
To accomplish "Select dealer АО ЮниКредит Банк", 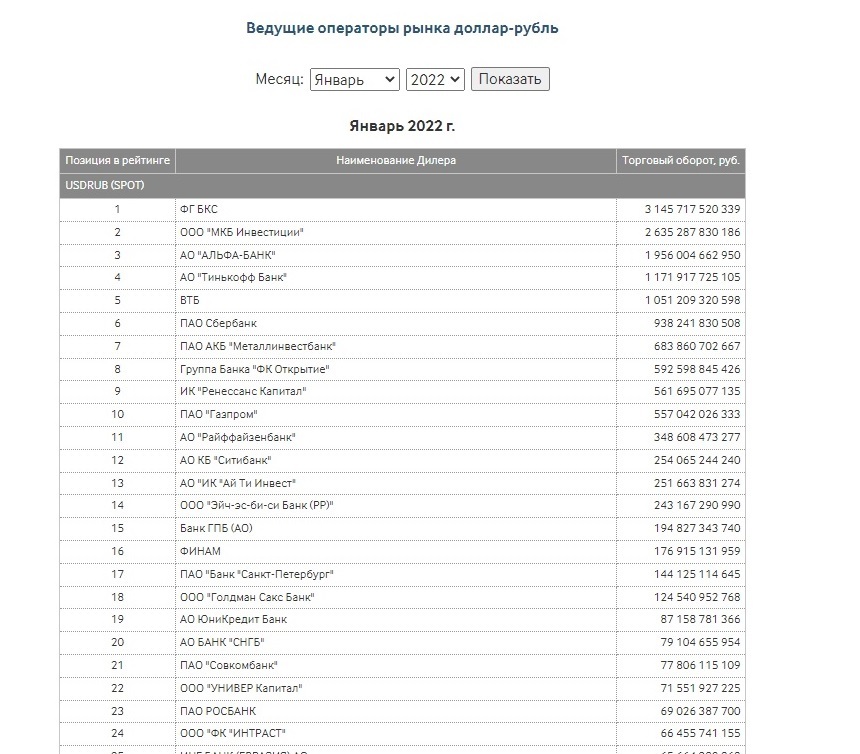I will (x=233, y=620).
